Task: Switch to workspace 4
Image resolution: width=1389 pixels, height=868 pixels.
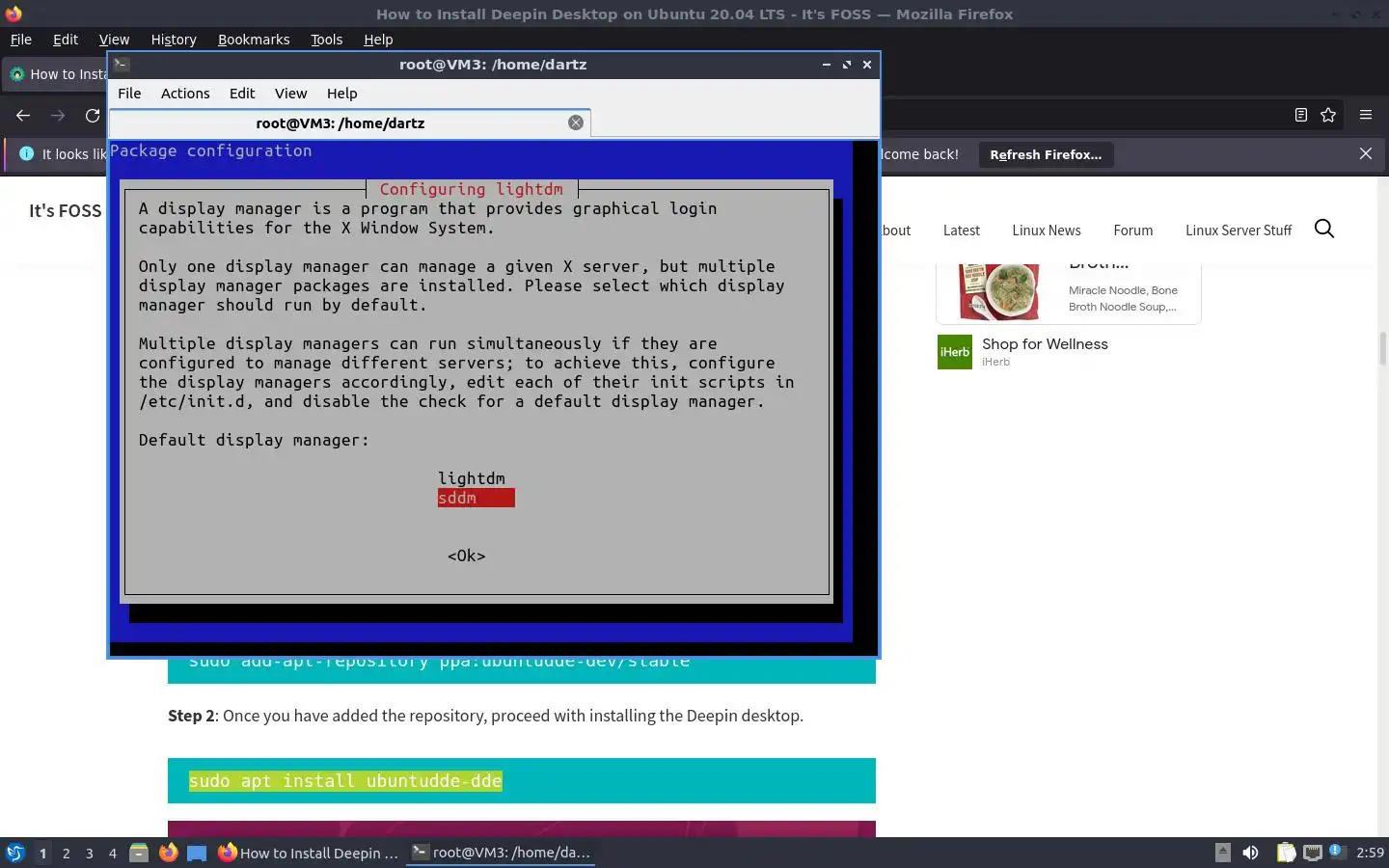Action: click(113, 854)
